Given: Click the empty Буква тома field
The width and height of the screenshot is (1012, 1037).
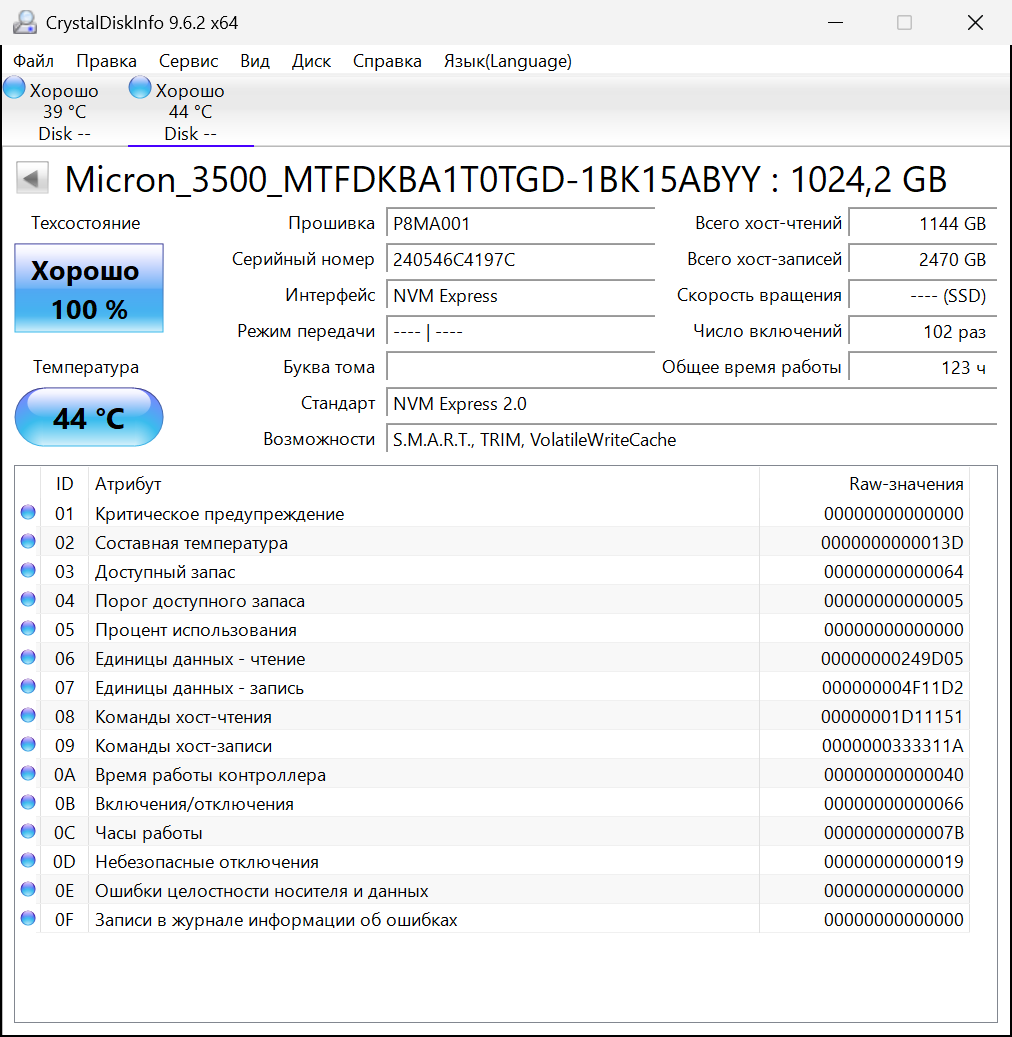Looking at the screenshot, I should [x=521, y=367].
